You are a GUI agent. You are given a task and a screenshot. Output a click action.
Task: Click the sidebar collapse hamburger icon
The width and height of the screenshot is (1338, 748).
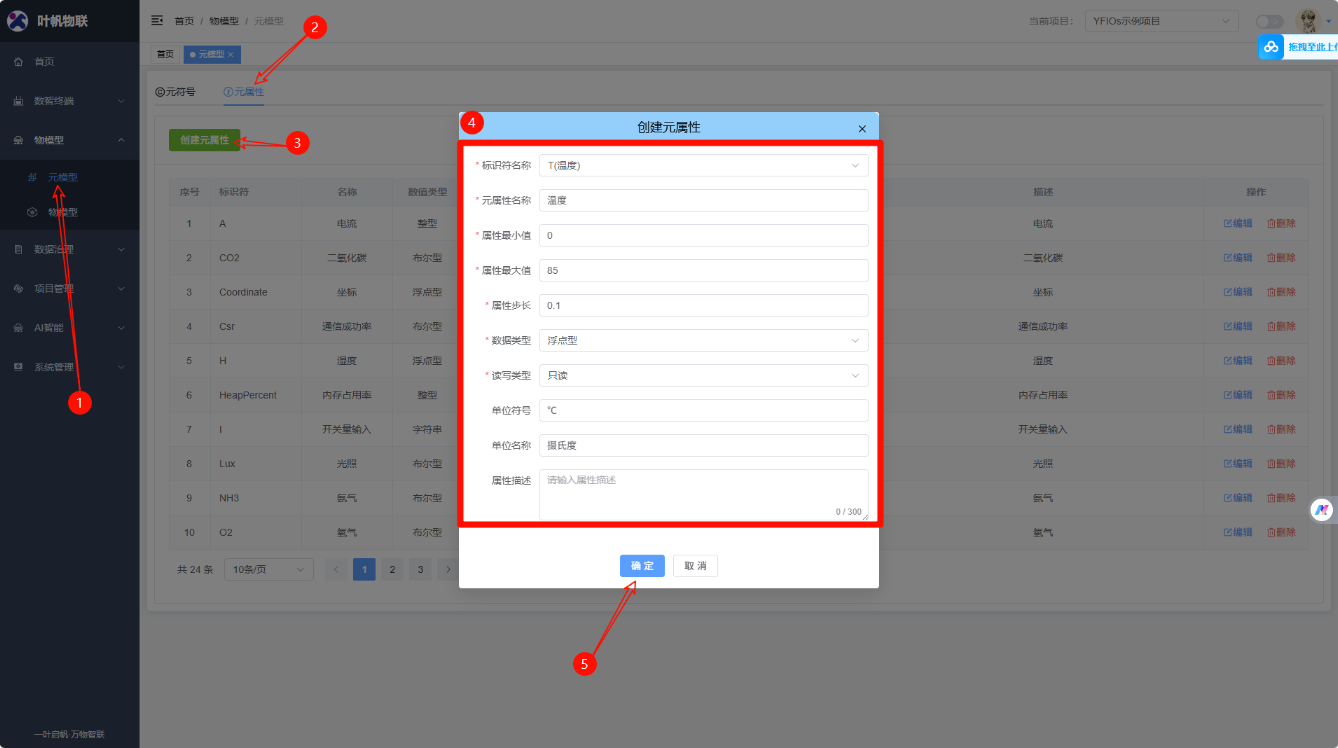tap(157, 20)
